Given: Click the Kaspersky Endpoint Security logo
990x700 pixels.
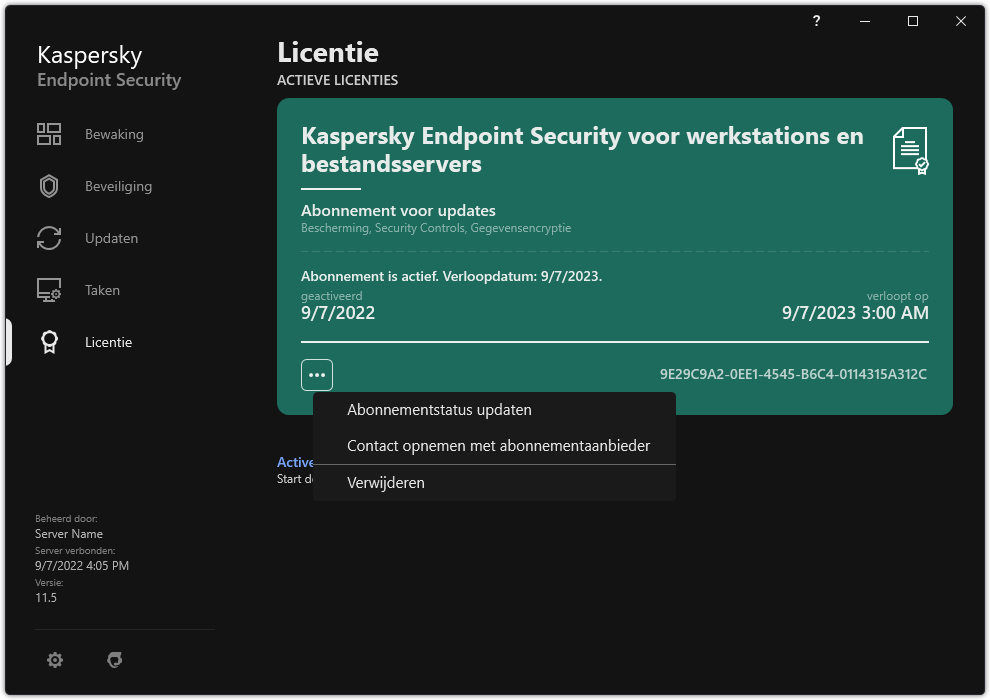Looking at the screenshot, I should tap(108, 66).
